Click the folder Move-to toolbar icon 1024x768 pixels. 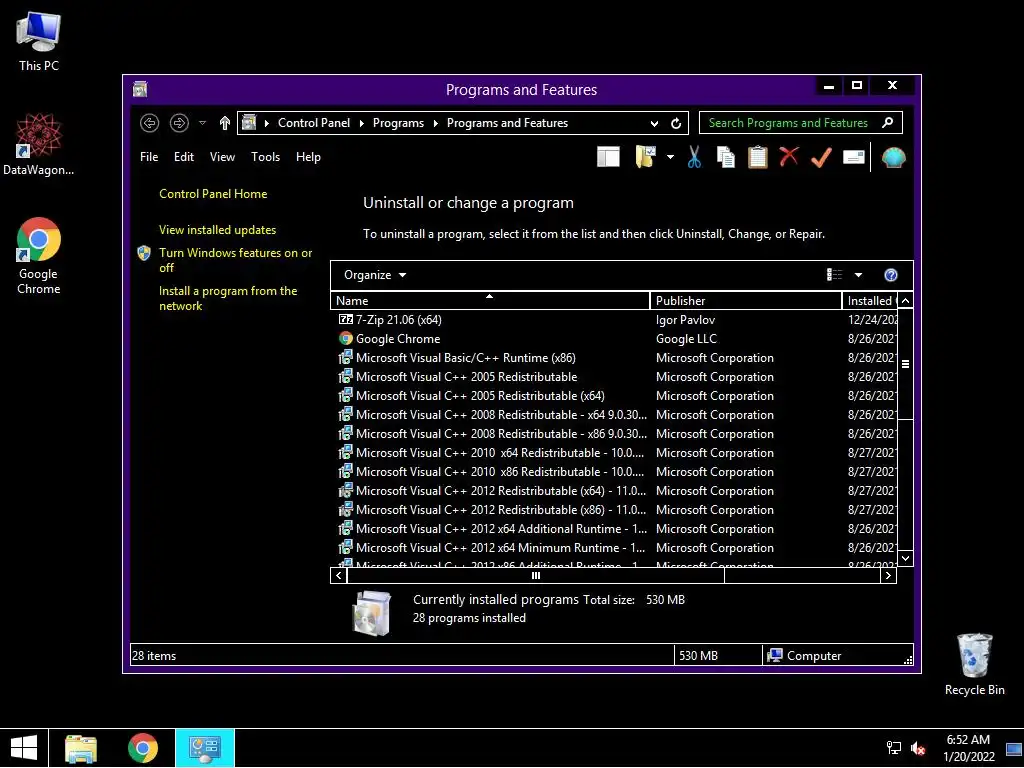click(645, 157)
